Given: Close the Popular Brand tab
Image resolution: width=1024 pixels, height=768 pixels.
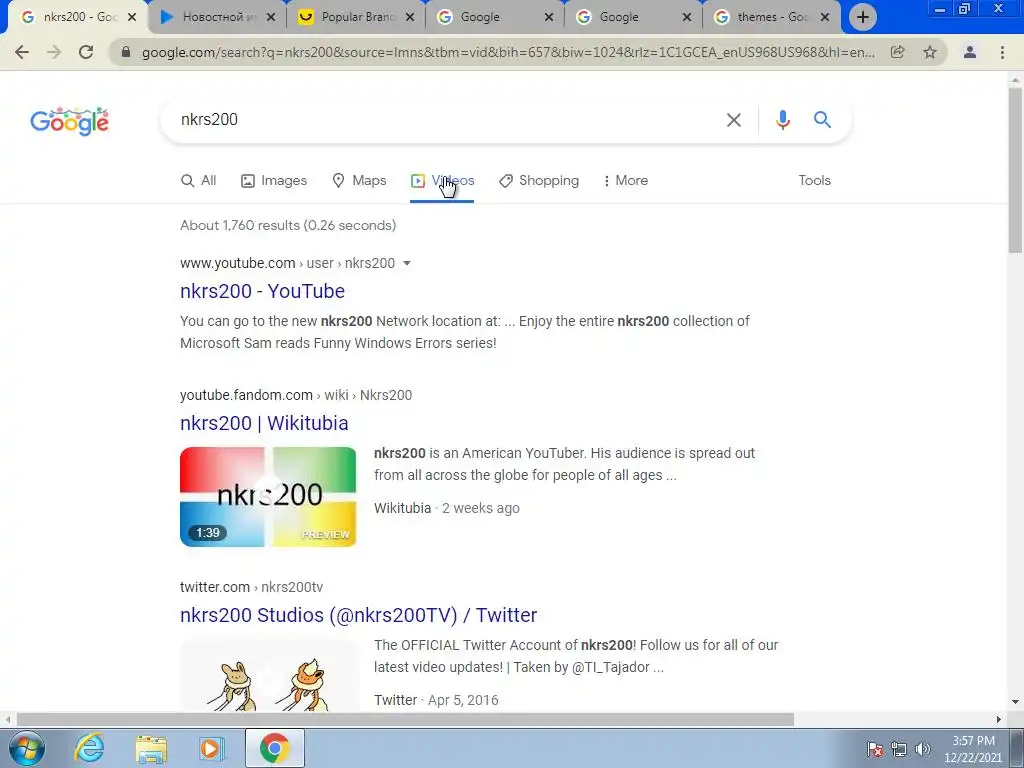Looking at the screenshot, I should [409, 17].
